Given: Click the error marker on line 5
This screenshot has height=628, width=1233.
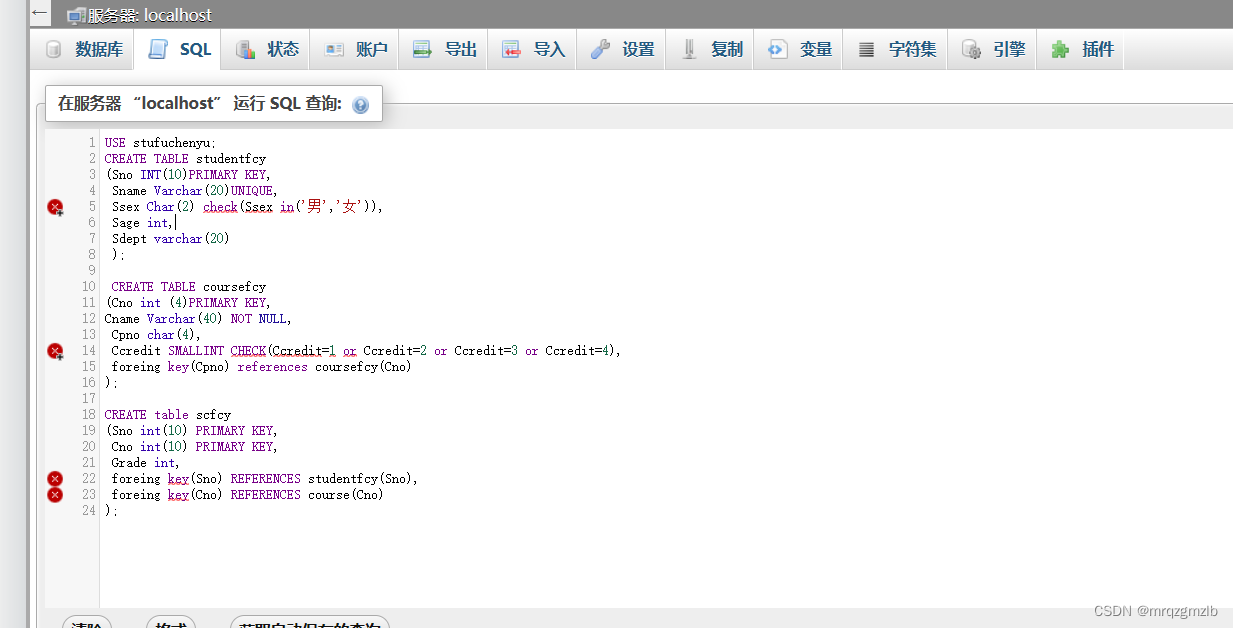Looking at the screenshot, I should [55, 207].
